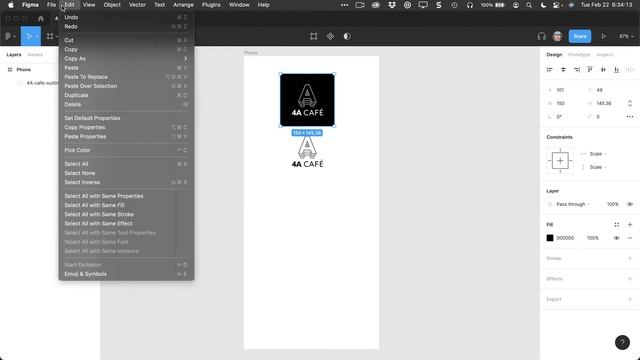
Task: Align horizontal centers icon
Action: point(563,70)
